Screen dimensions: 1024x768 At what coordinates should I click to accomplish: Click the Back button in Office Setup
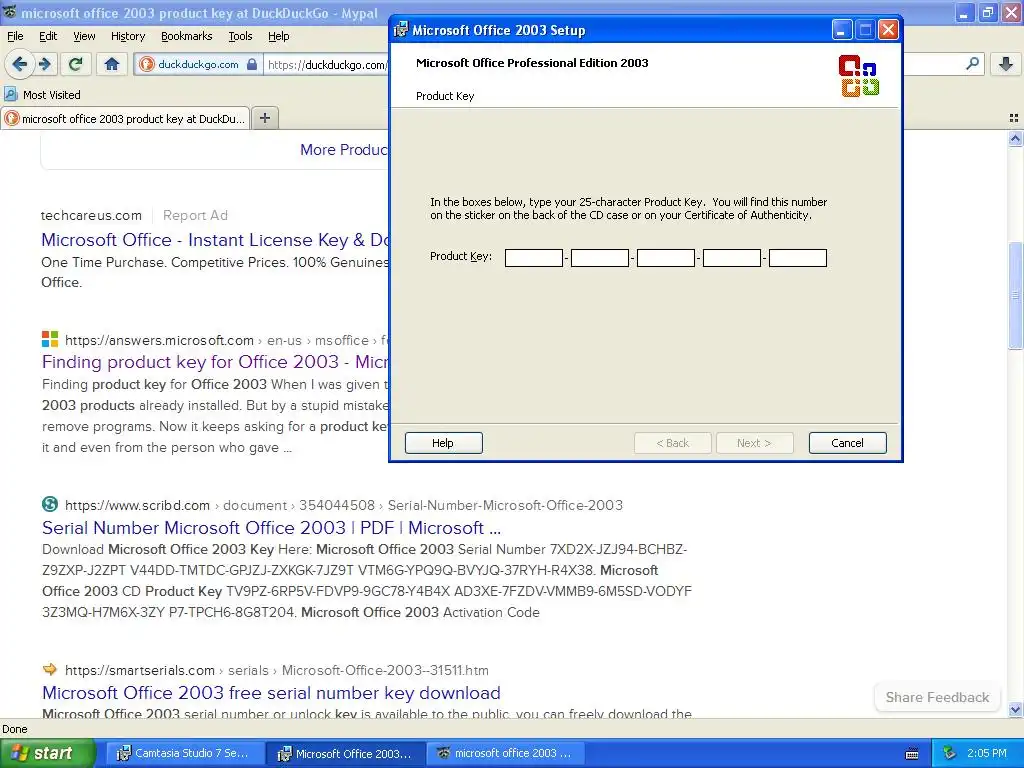pos(673,443)
